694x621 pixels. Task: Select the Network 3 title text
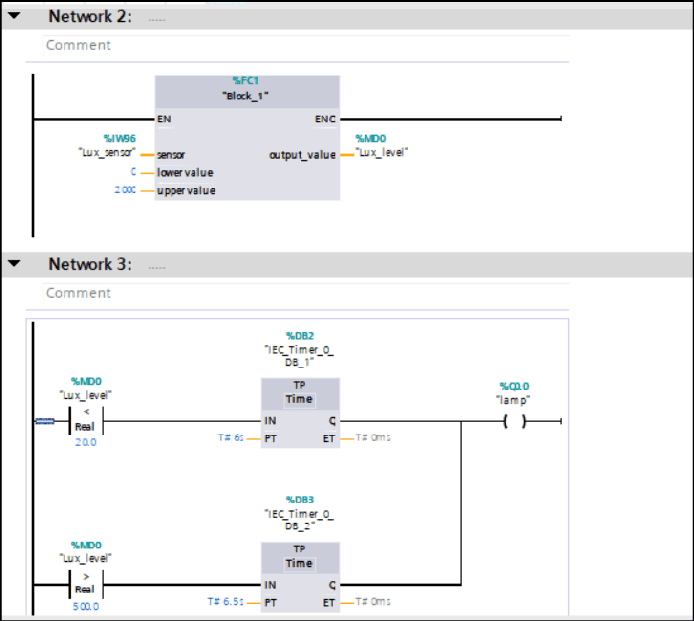[90, 264]
